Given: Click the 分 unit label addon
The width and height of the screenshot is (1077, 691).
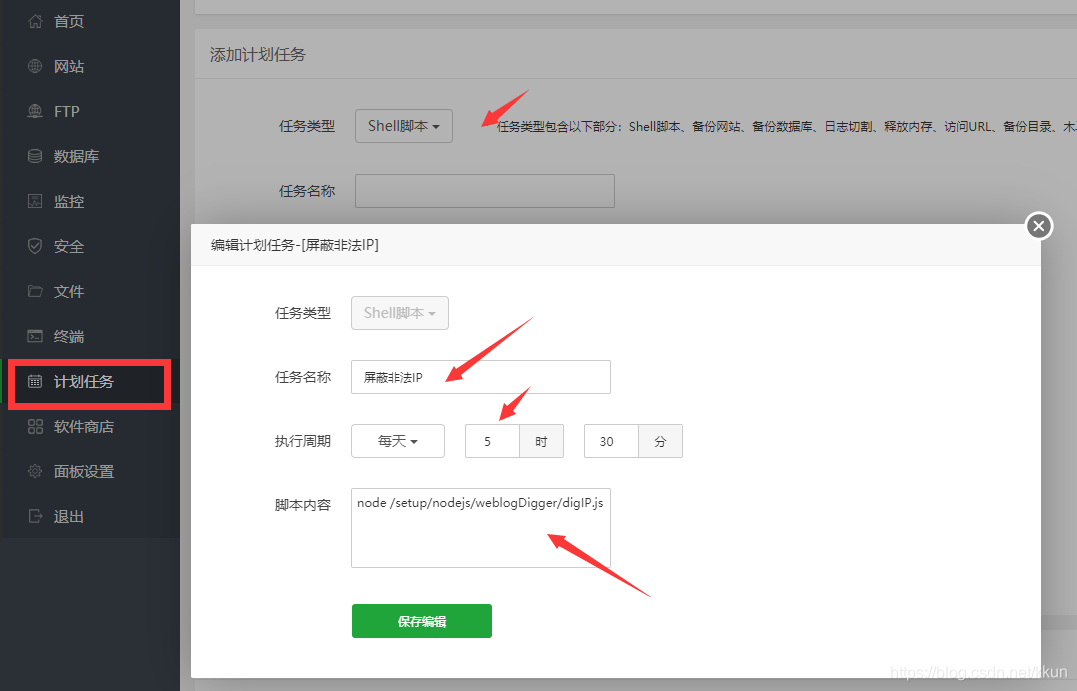Looking at the screenshot, I should coord(660,441).
